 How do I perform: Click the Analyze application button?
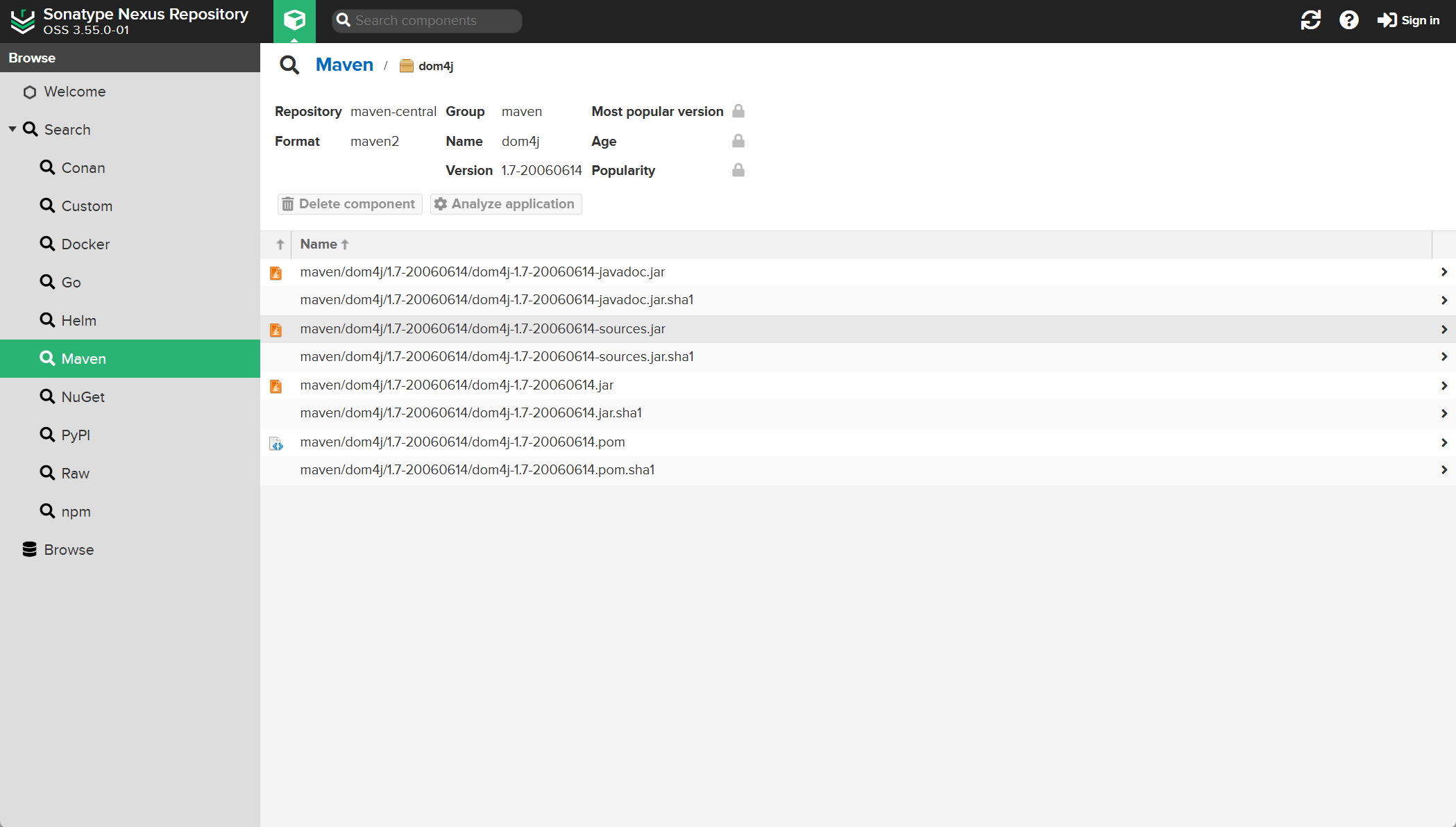pyautogui.click(x=505, y=204)
